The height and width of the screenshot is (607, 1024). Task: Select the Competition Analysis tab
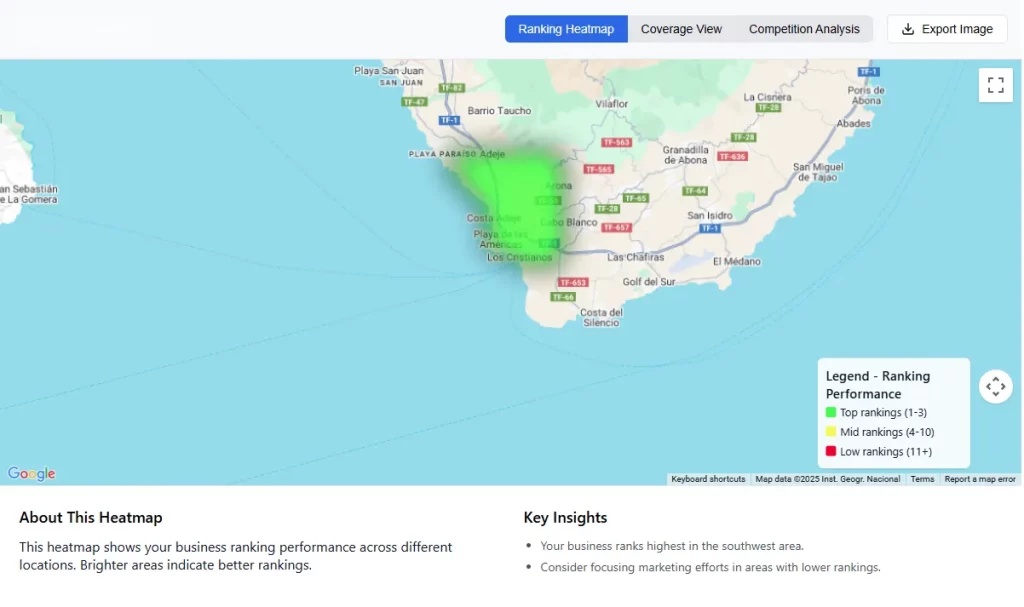[x=804, y=29]
